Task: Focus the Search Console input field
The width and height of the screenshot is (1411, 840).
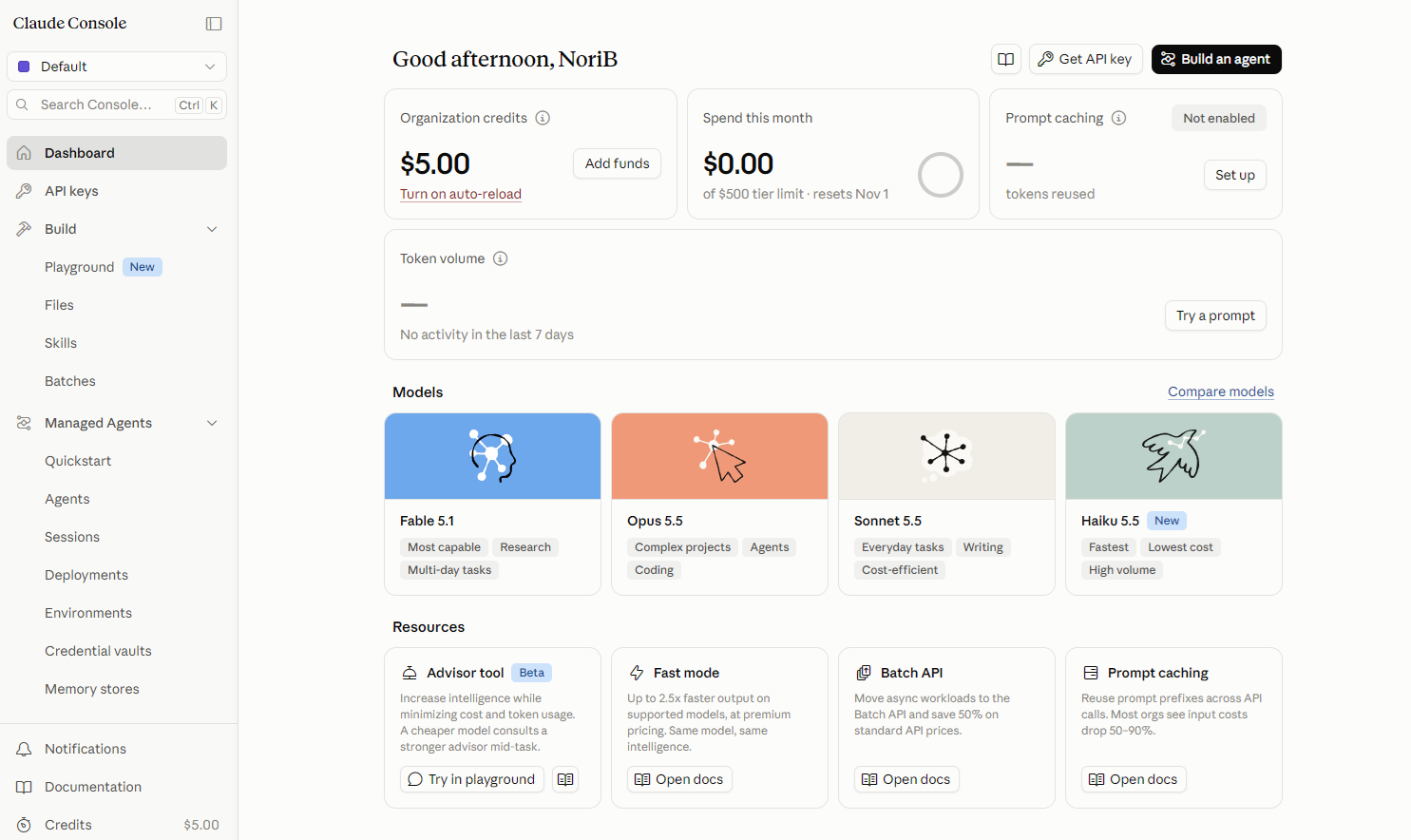Action: 117,105
